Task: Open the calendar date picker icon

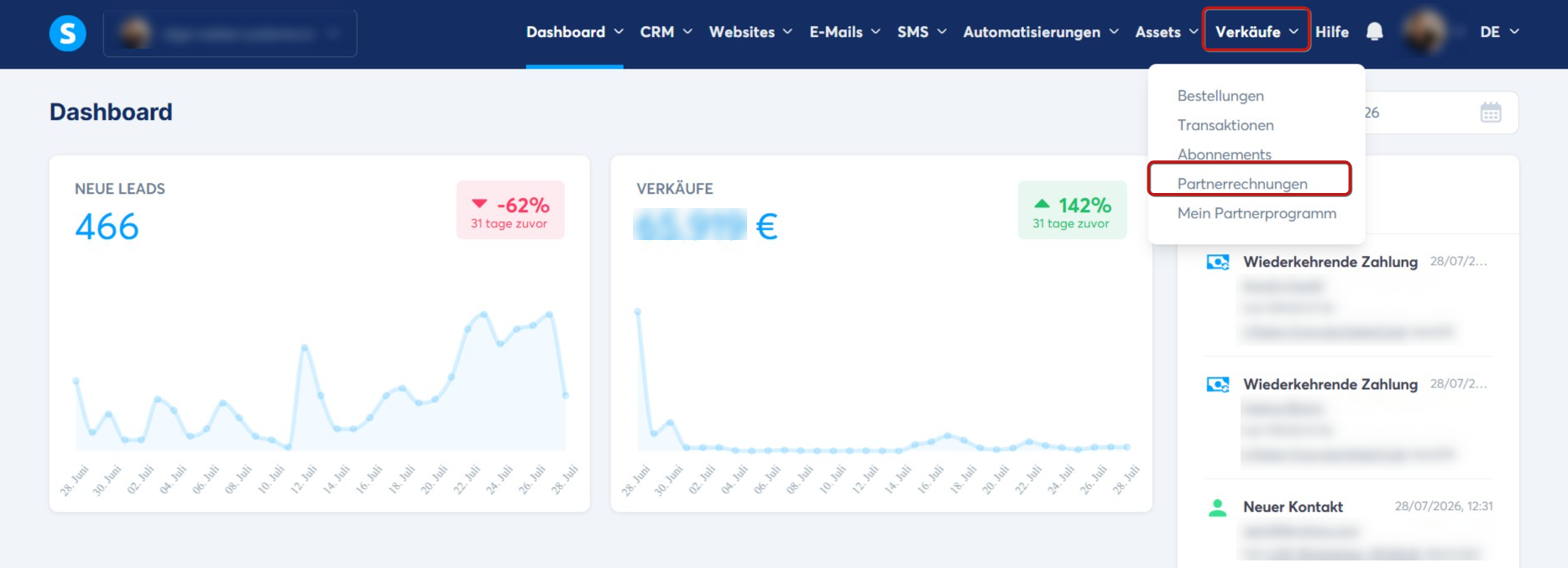Action: click(1491, 112)
